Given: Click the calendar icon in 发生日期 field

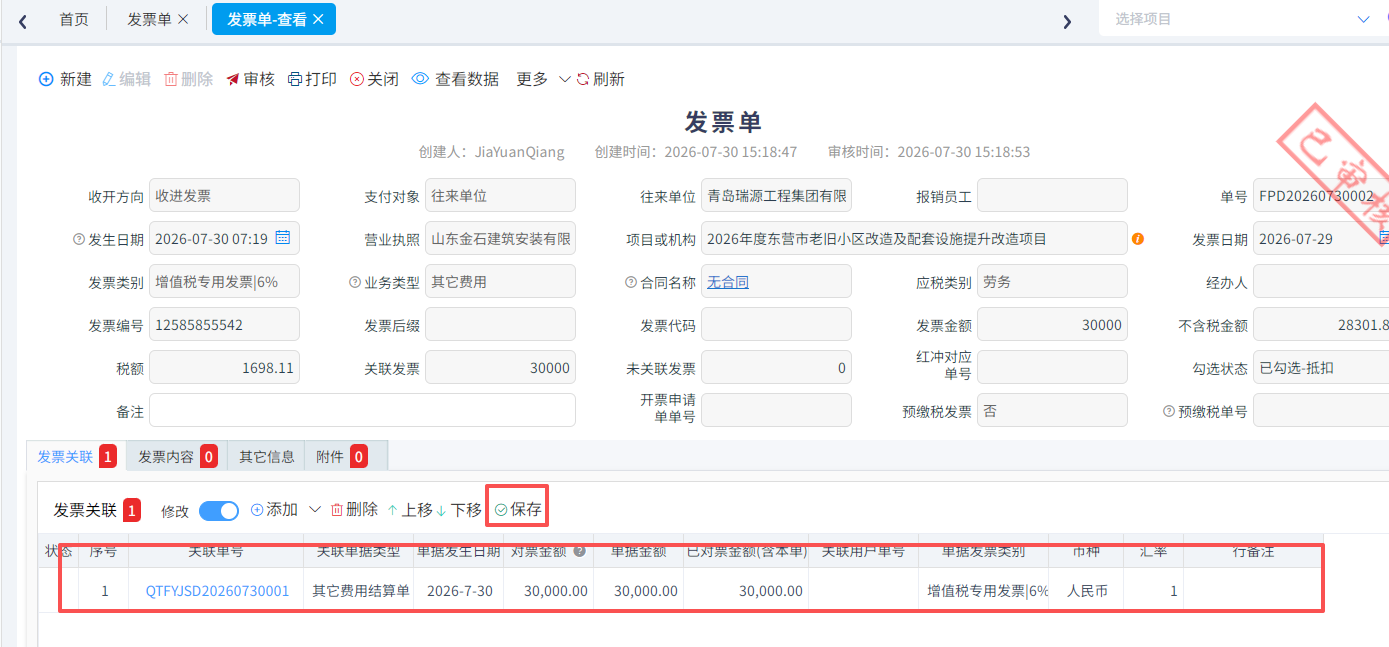Looking at the screenshot, I should point(283,238).
